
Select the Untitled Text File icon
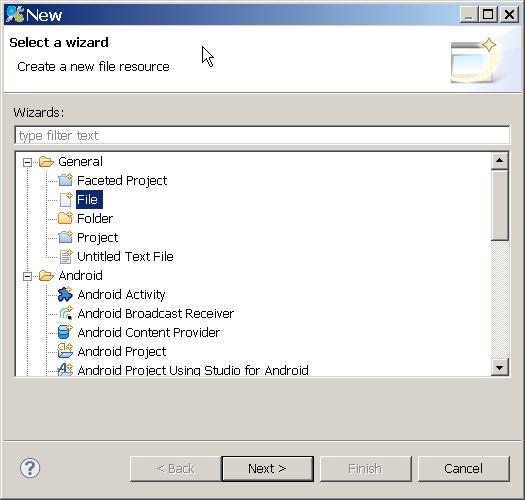pos(66,257)
